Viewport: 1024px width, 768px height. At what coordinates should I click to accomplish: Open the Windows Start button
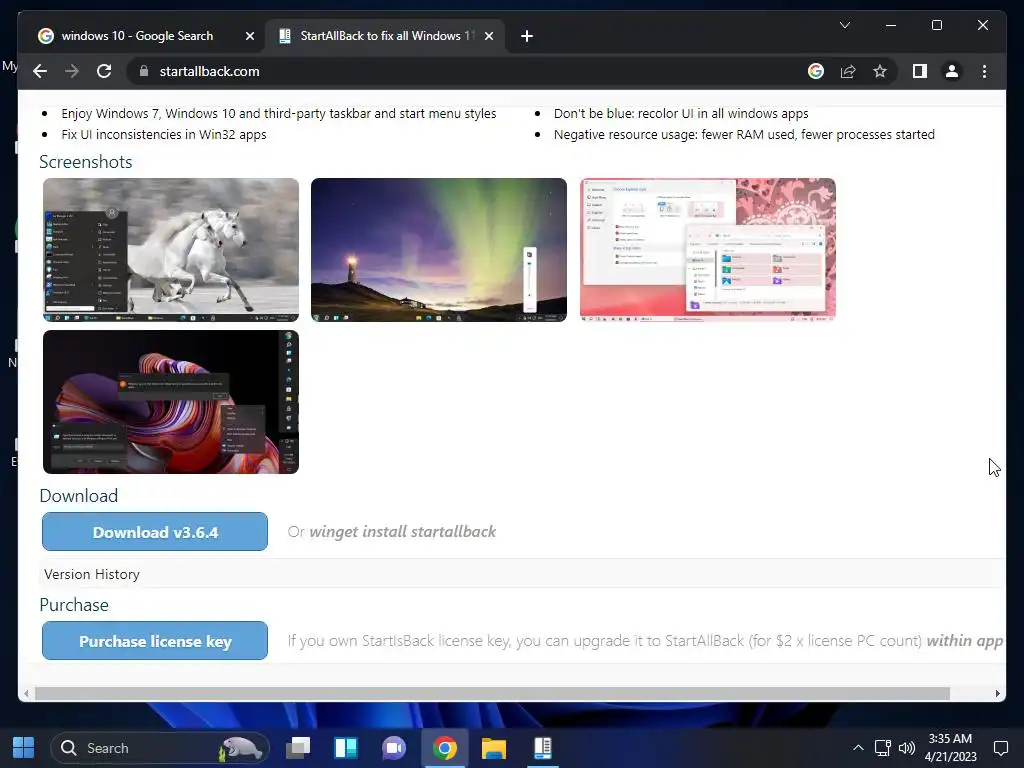pyautogui.click(x=24, y=748)
